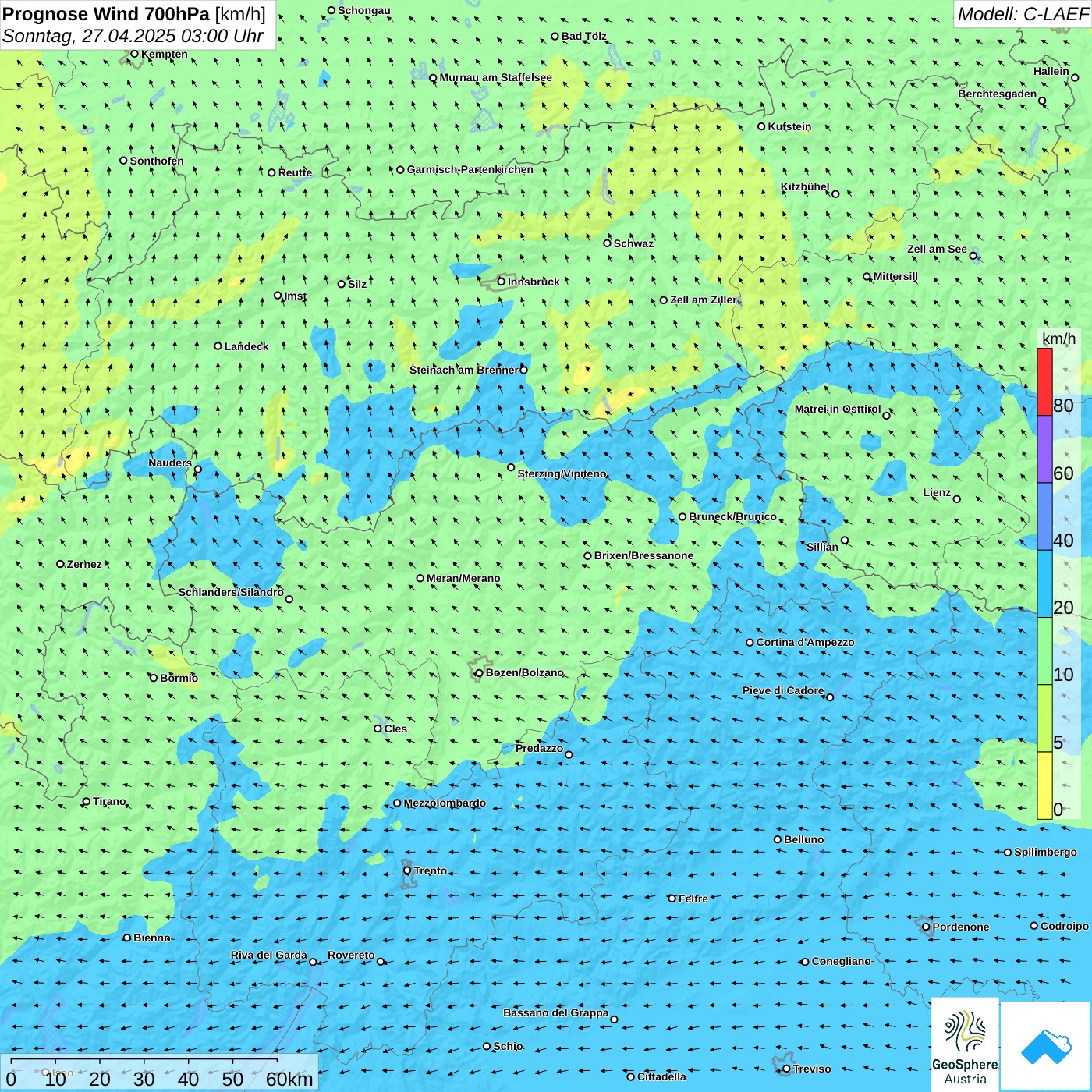Click the Feltre city label
Screen dimensions: 1092x1092
click(693, 899)
